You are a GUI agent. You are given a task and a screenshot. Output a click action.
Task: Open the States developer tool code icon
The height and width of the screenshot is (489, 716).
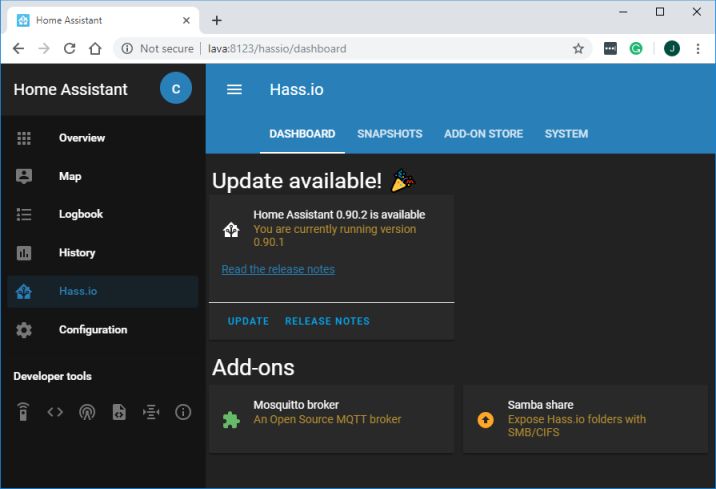coord(55,412)
